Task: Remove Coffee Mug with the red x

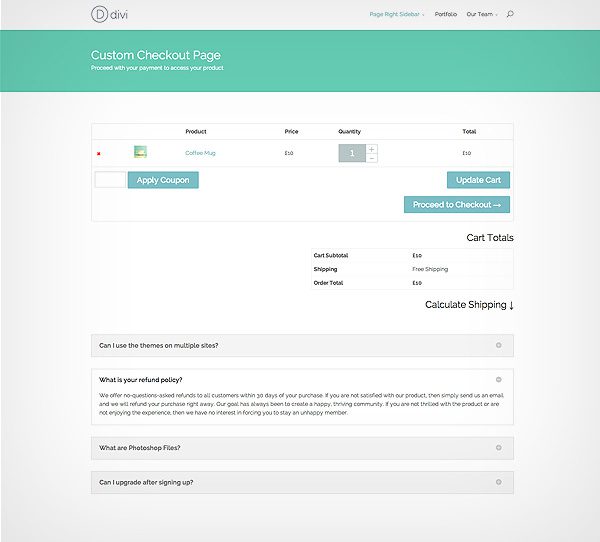Action: (x=99, y=153)
